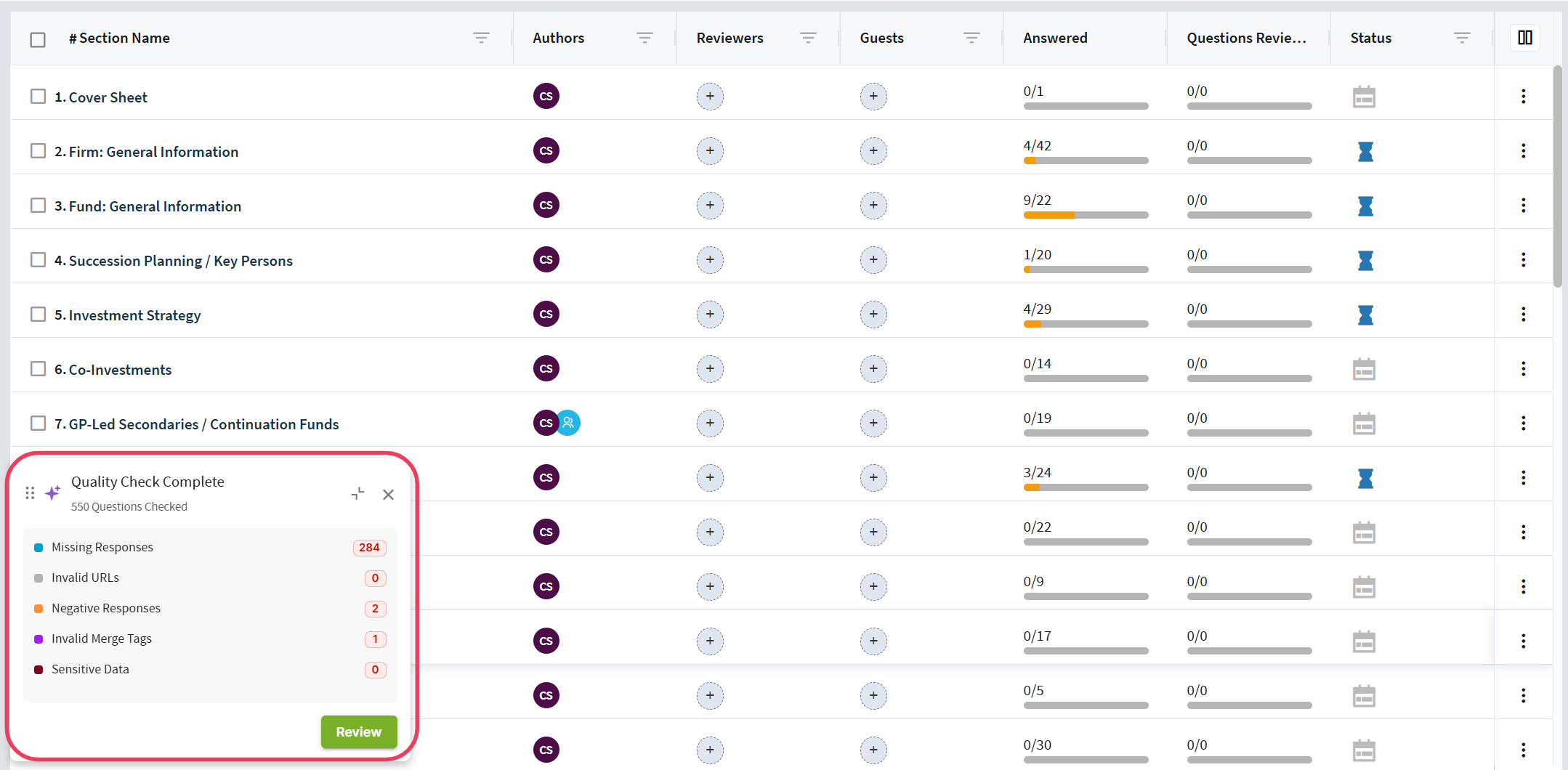1568x770 pixels.
Task: Check the GP-Led Secondaries / Continuation Funds checkbox
Action: pyautogui.click(x=38, y=423)
